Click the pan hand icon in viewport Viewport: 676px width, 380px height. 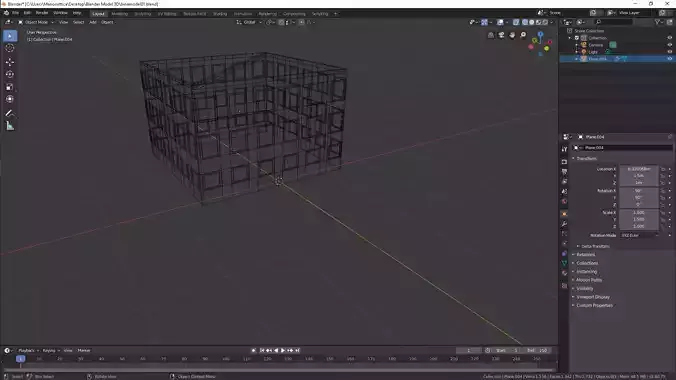(x=512, y=35)
